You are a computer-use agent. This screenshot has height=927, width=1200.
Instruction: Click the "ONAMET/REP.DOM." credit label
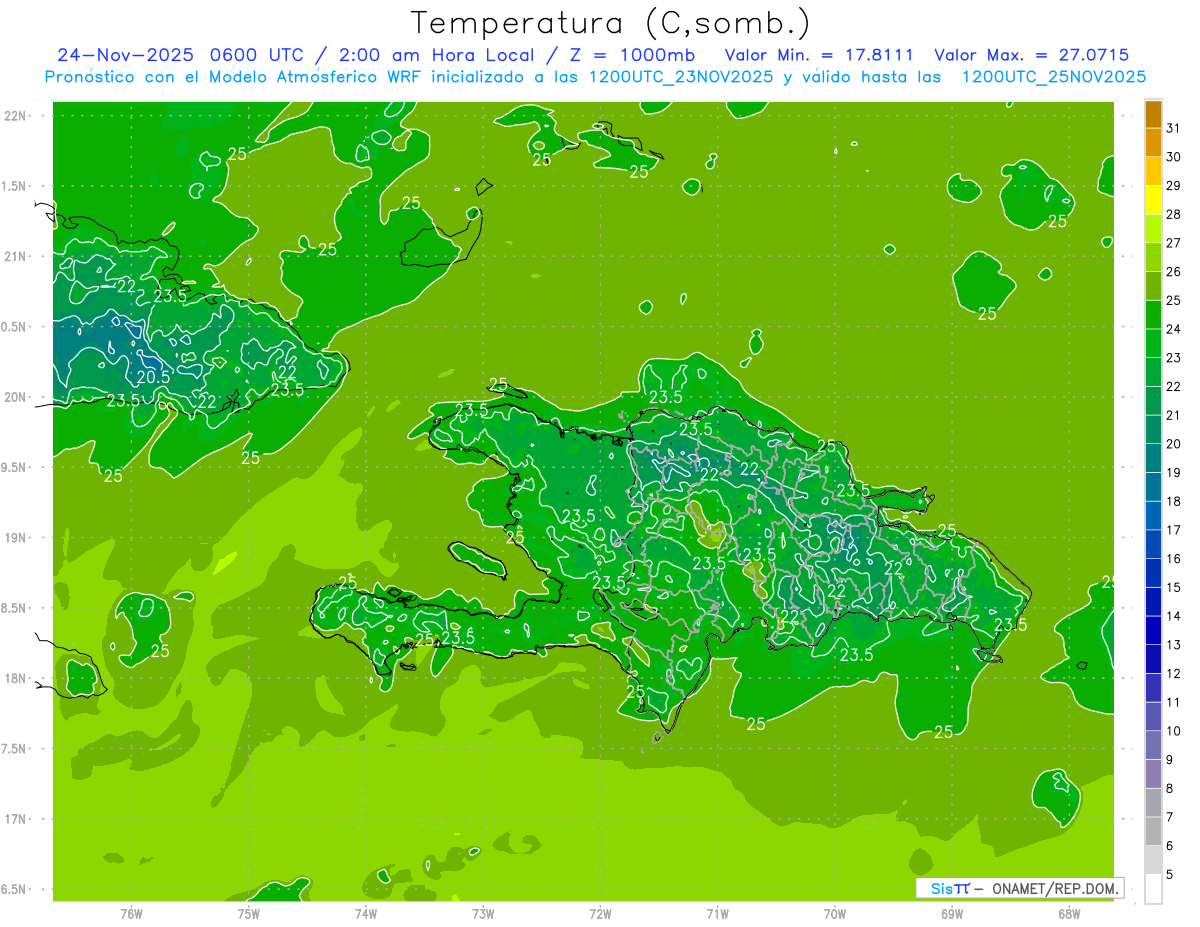coord(1054,888)
